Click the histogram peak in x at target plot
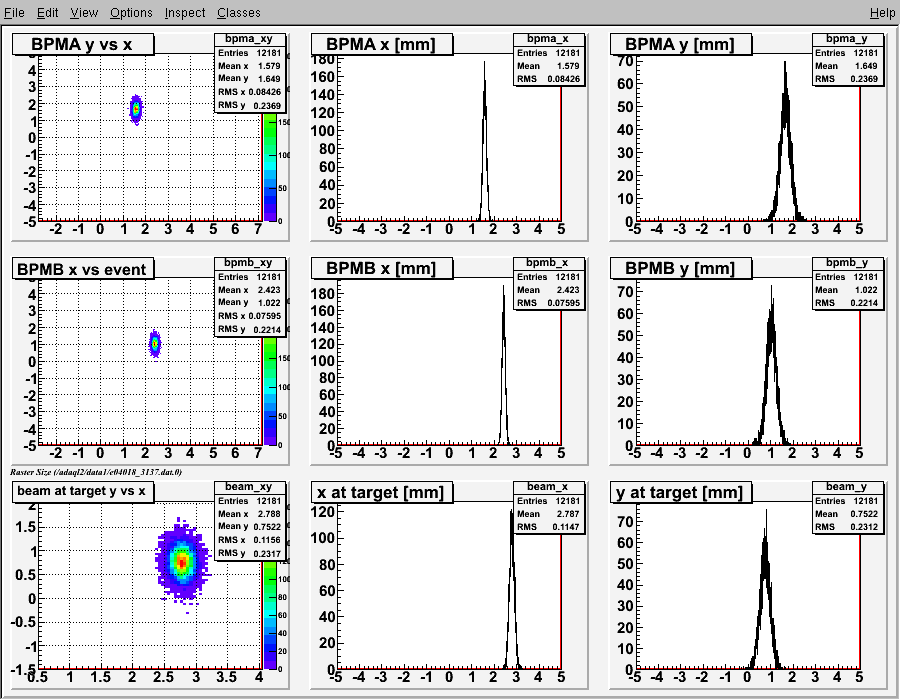900x700 pixels. (511, 512)
